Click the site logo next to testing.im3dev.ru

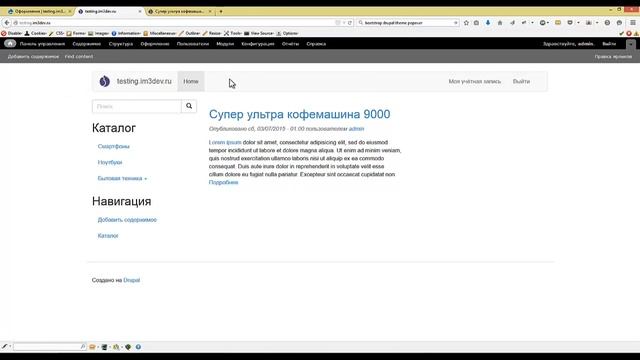tap(104, 81)
